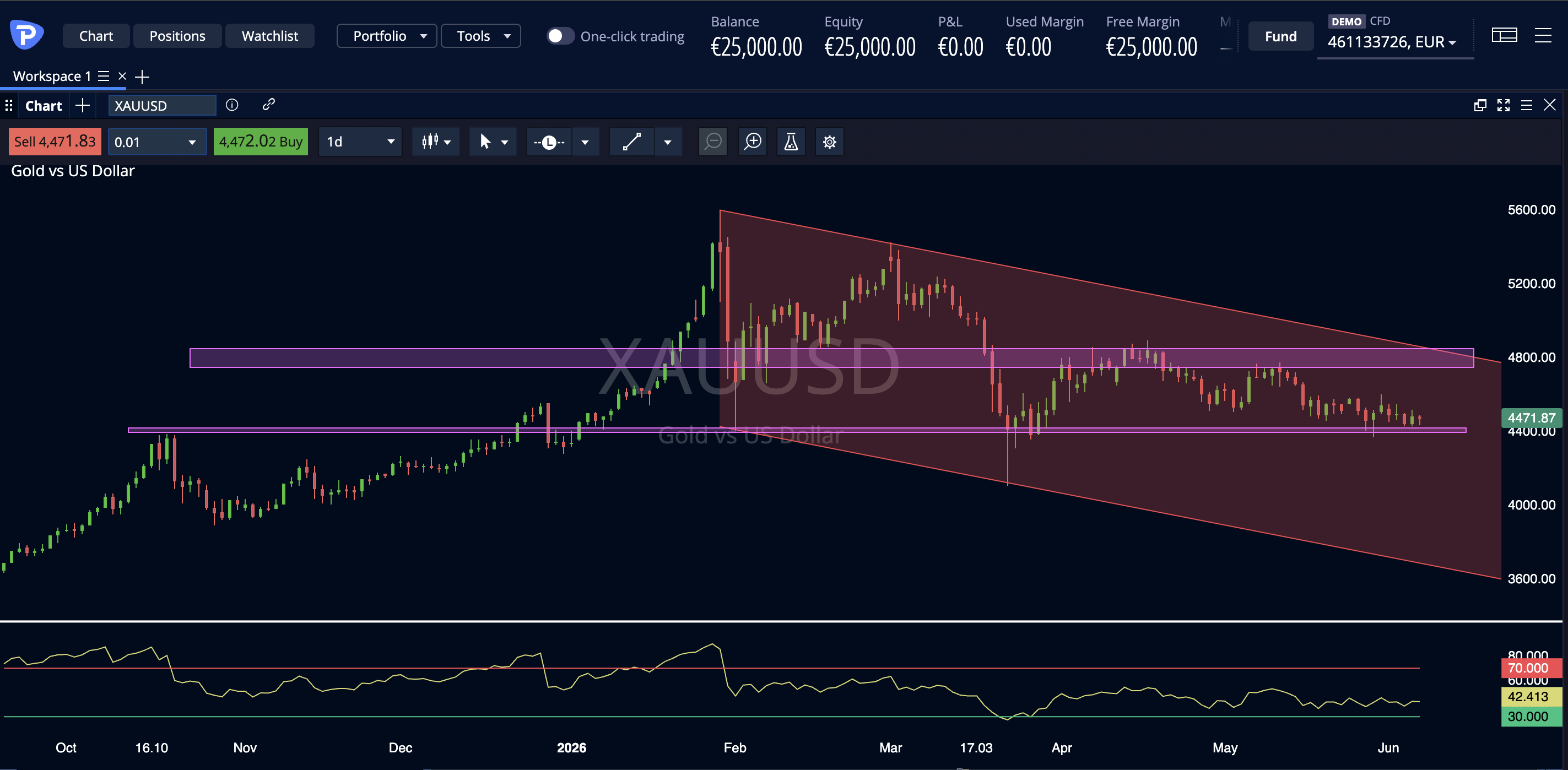Open the 0.01 lot size dropdown
Image resolution: width=1568 pixels, height=770 pixels.
(157, 142)
